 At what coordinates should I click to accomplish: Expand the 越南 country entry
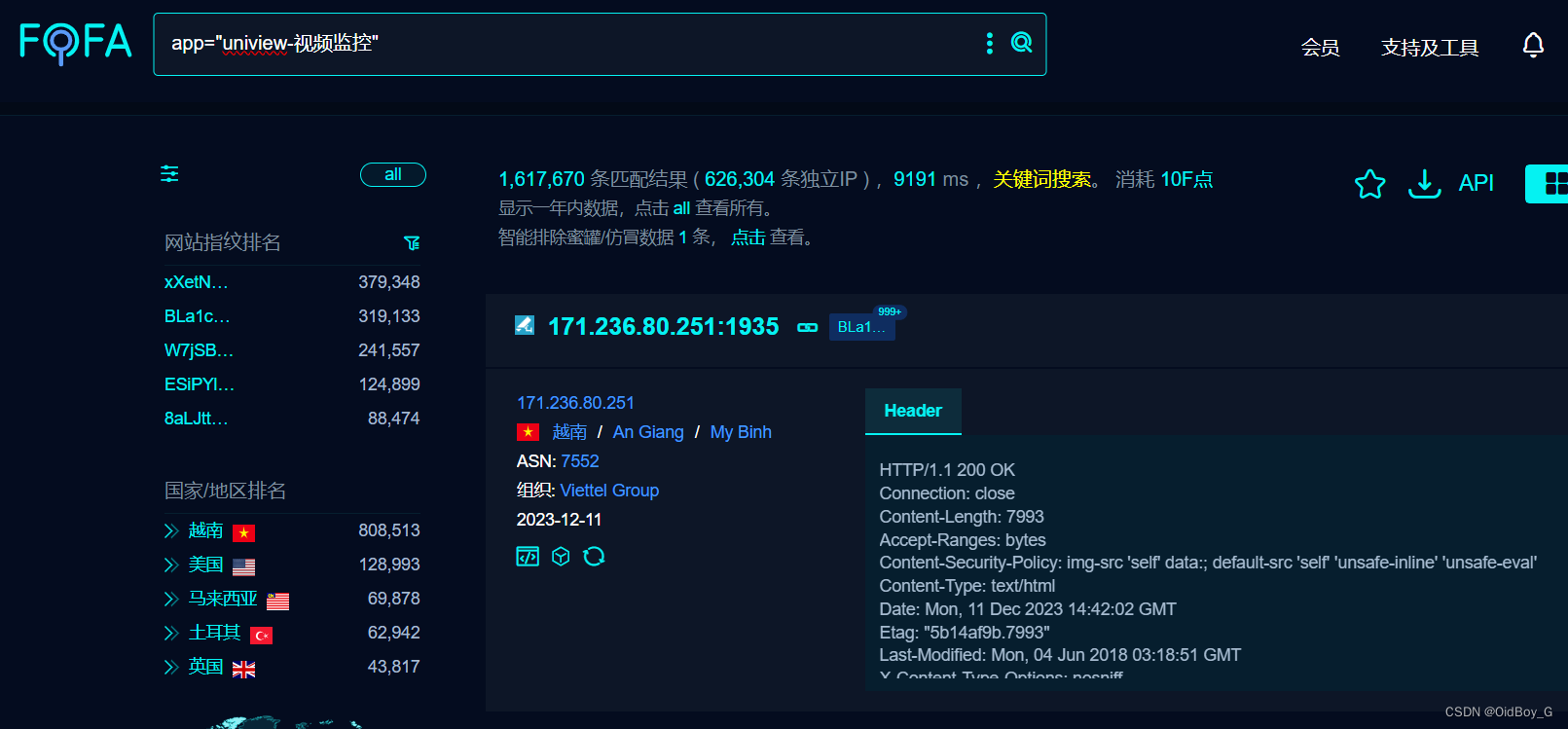pos(171,530)
